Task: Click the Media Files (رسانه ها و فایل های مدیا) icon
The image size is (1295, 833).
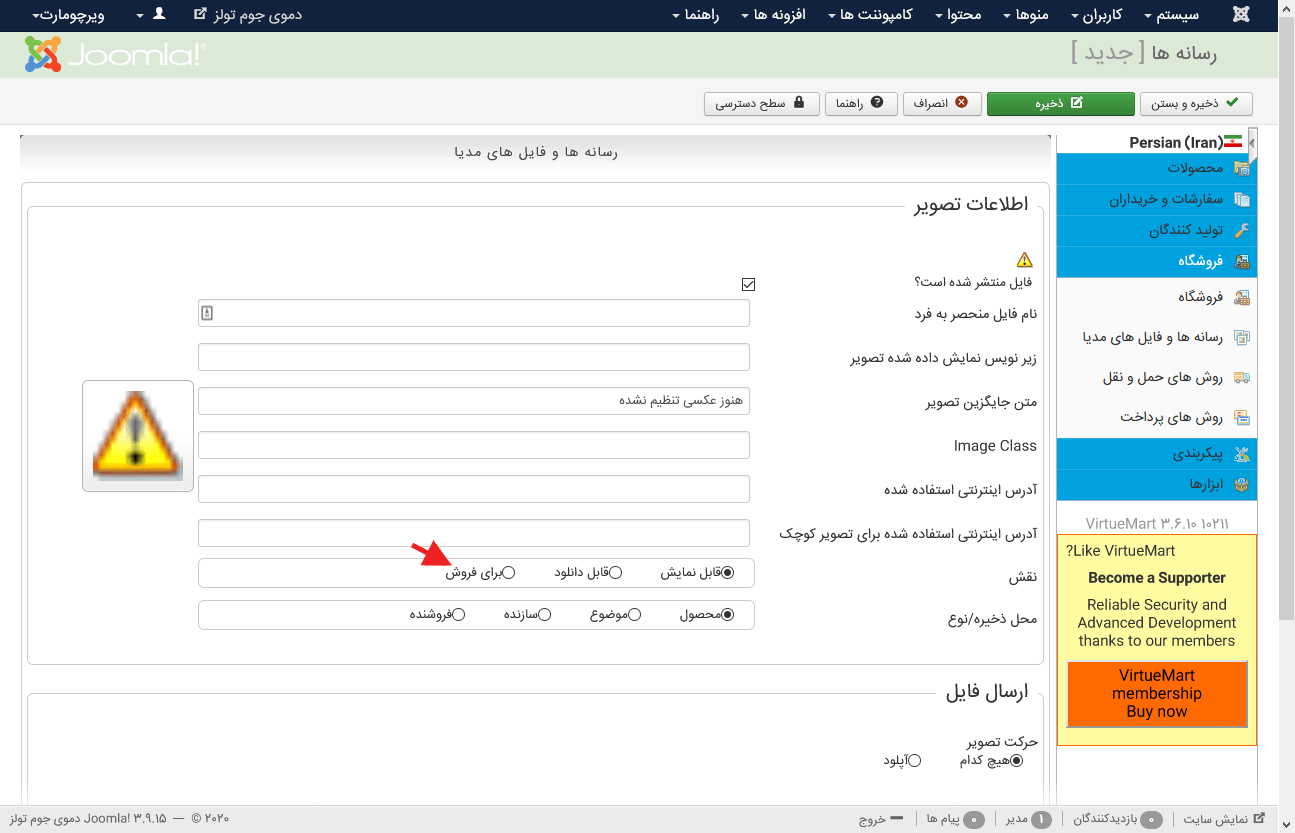Action: point(1241,338)
